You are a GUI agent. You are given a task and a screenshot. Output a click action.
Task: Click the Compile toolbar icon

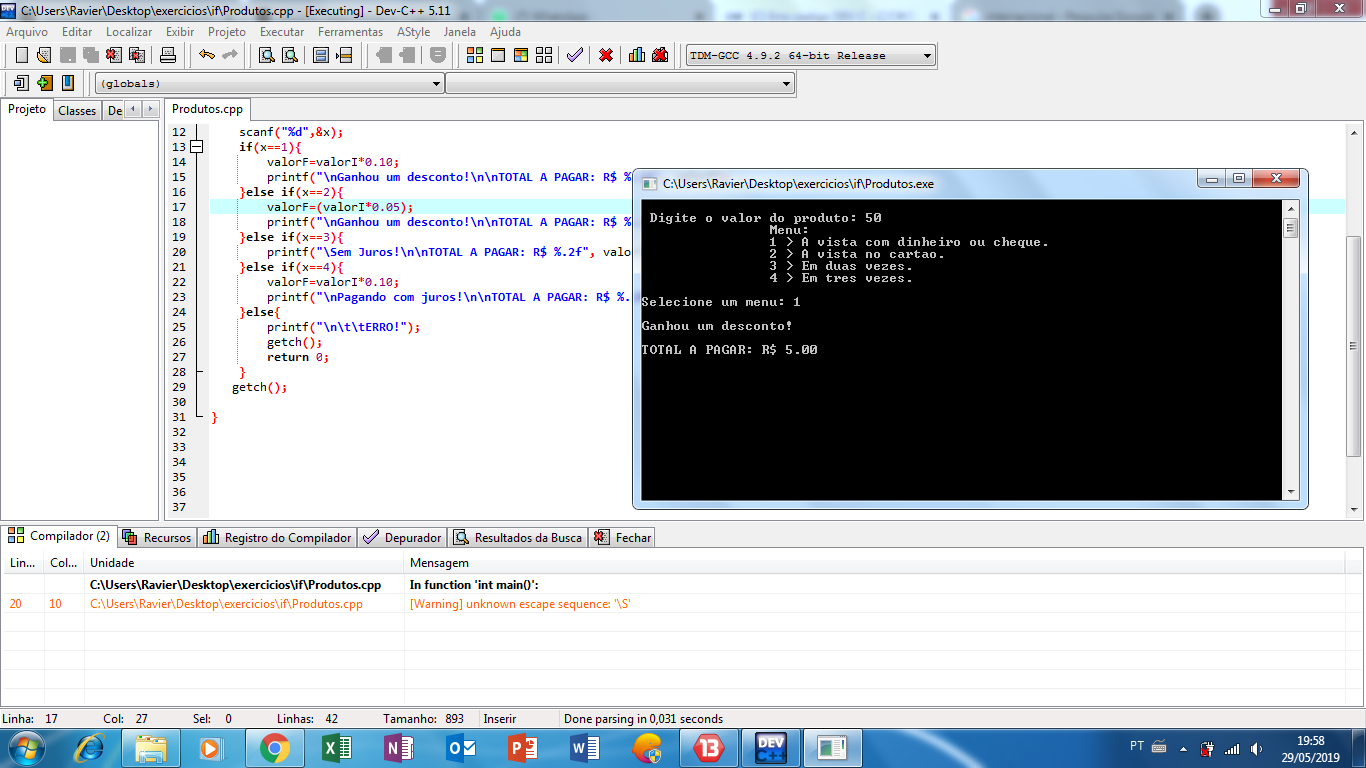pyautogui.click(x=475, y=55)
